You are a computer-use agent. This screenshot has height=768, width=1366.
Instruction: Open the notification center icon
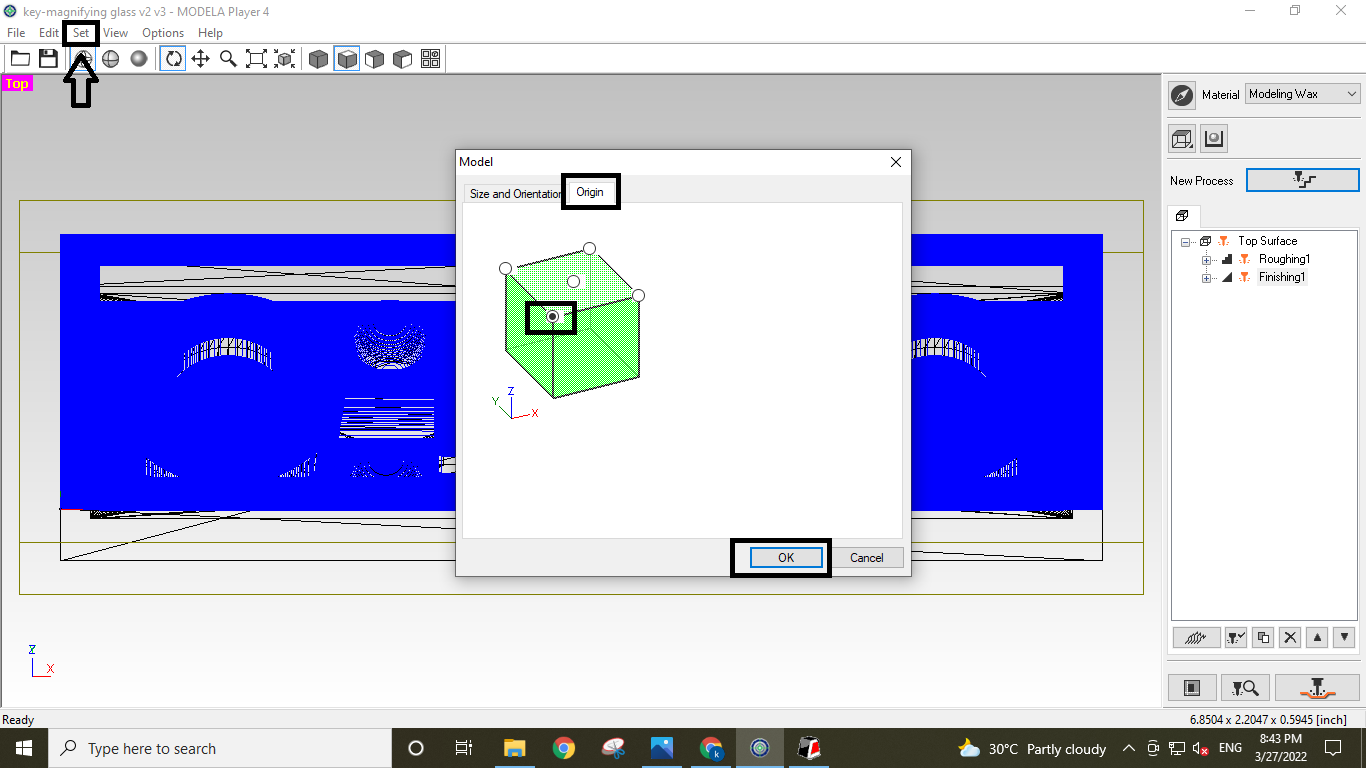tap(1332, 748)
